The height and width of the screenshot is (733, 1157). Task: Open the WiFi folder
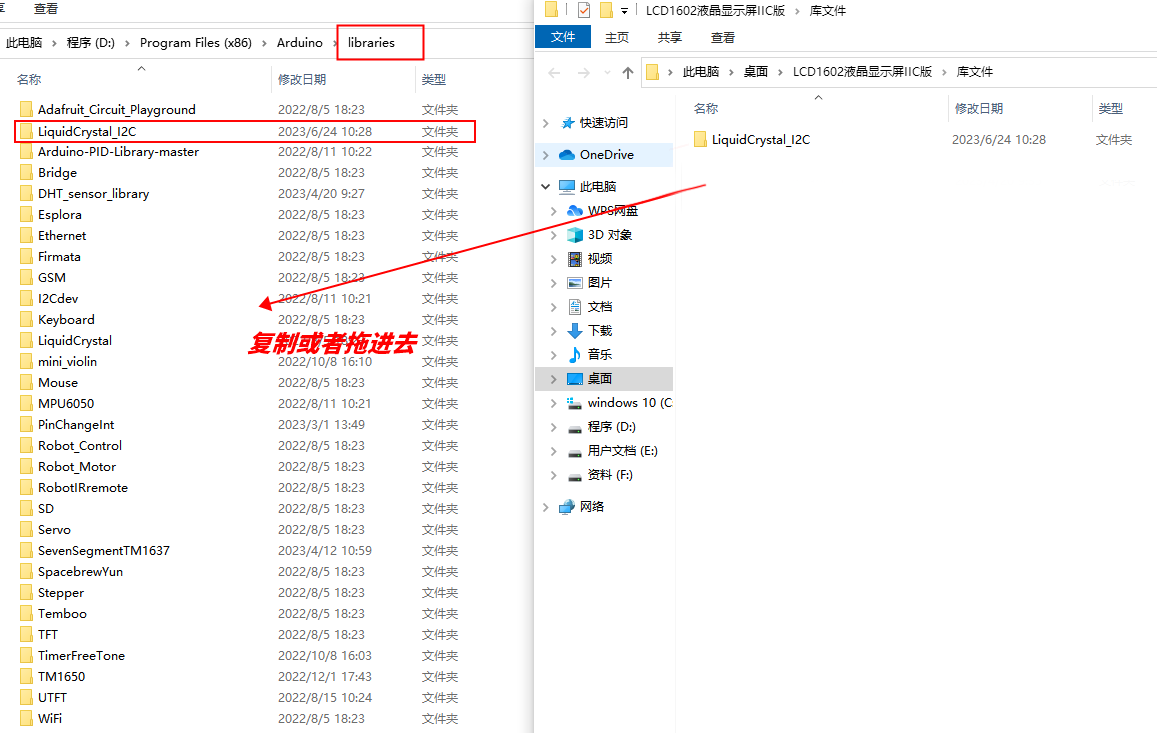click(49, 718)
